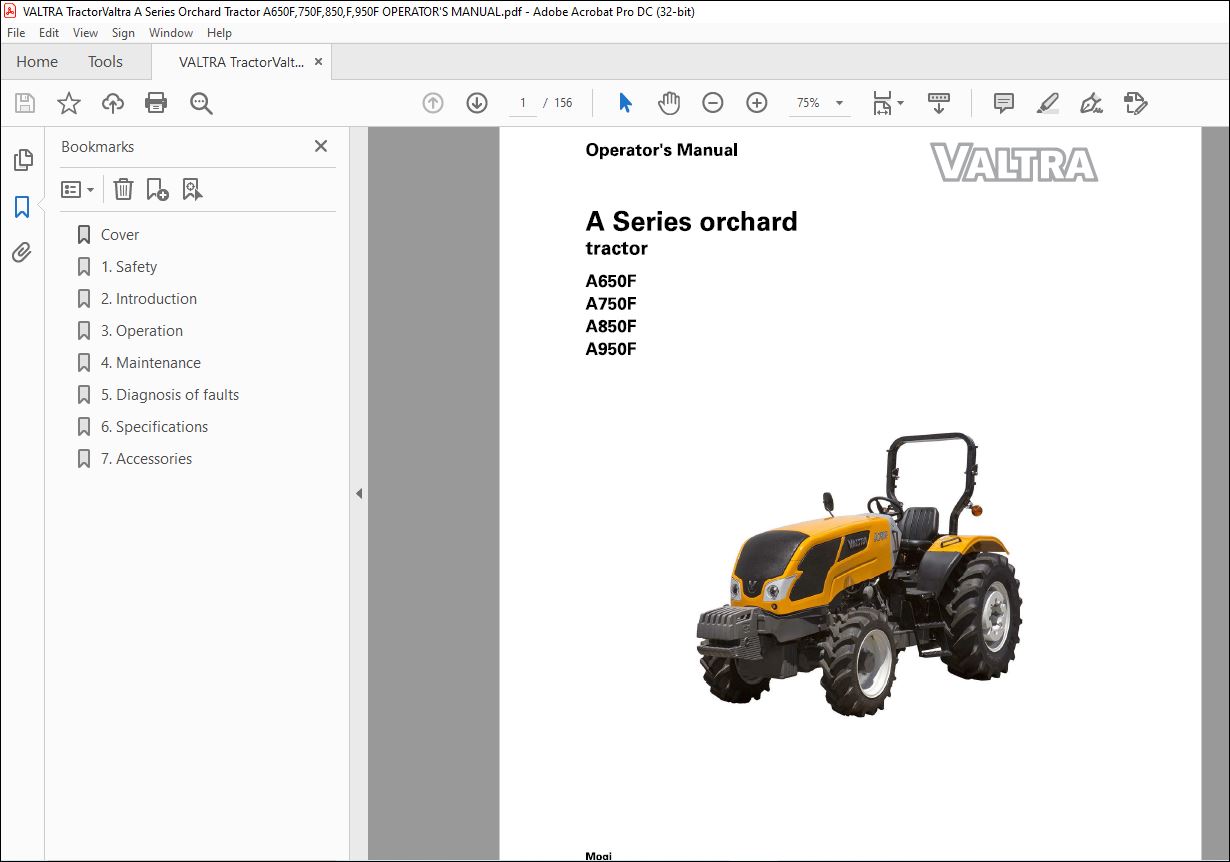Click the upload to cloud icon
1230x862 pixels.
point(113,103)
